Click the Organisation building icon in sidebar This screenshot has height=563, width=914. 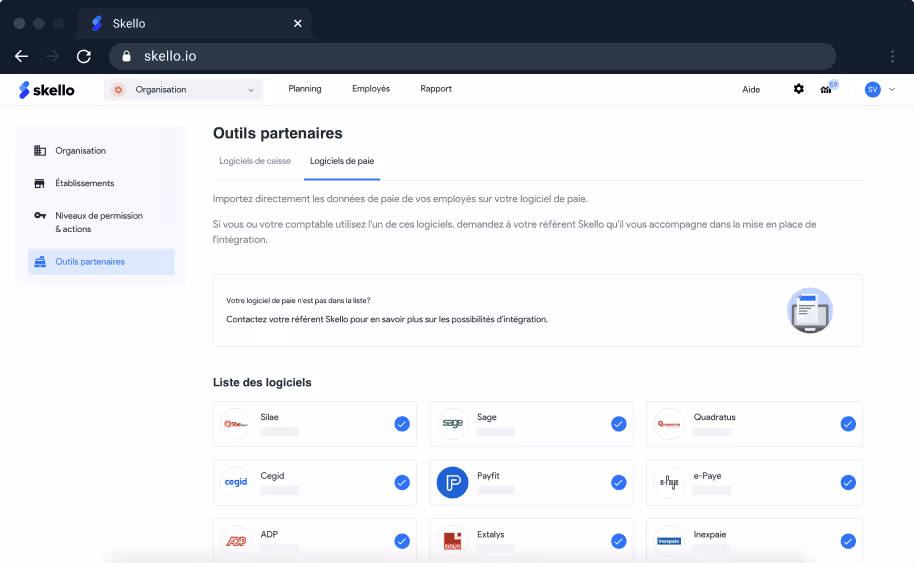pyautogui.click(x=40, y=150)
